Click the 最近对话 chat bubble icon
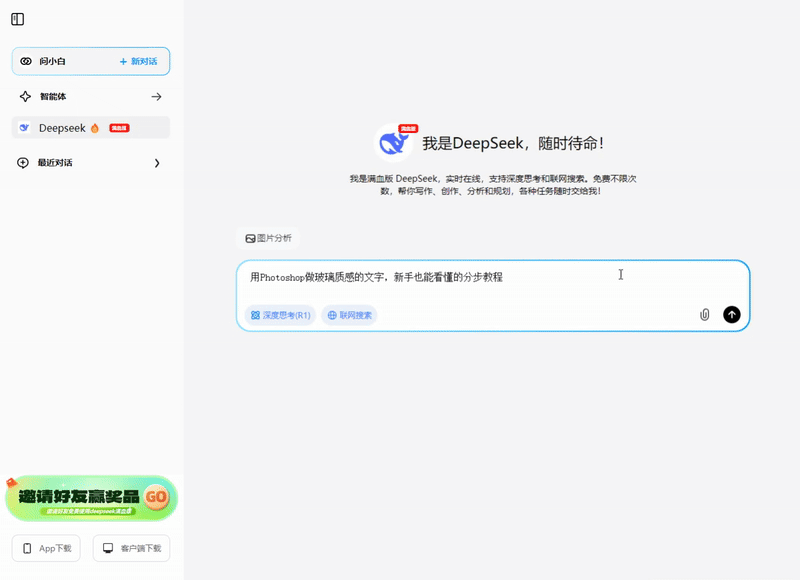Viewport: 800px width, 580px height. [x=23, y=163]
